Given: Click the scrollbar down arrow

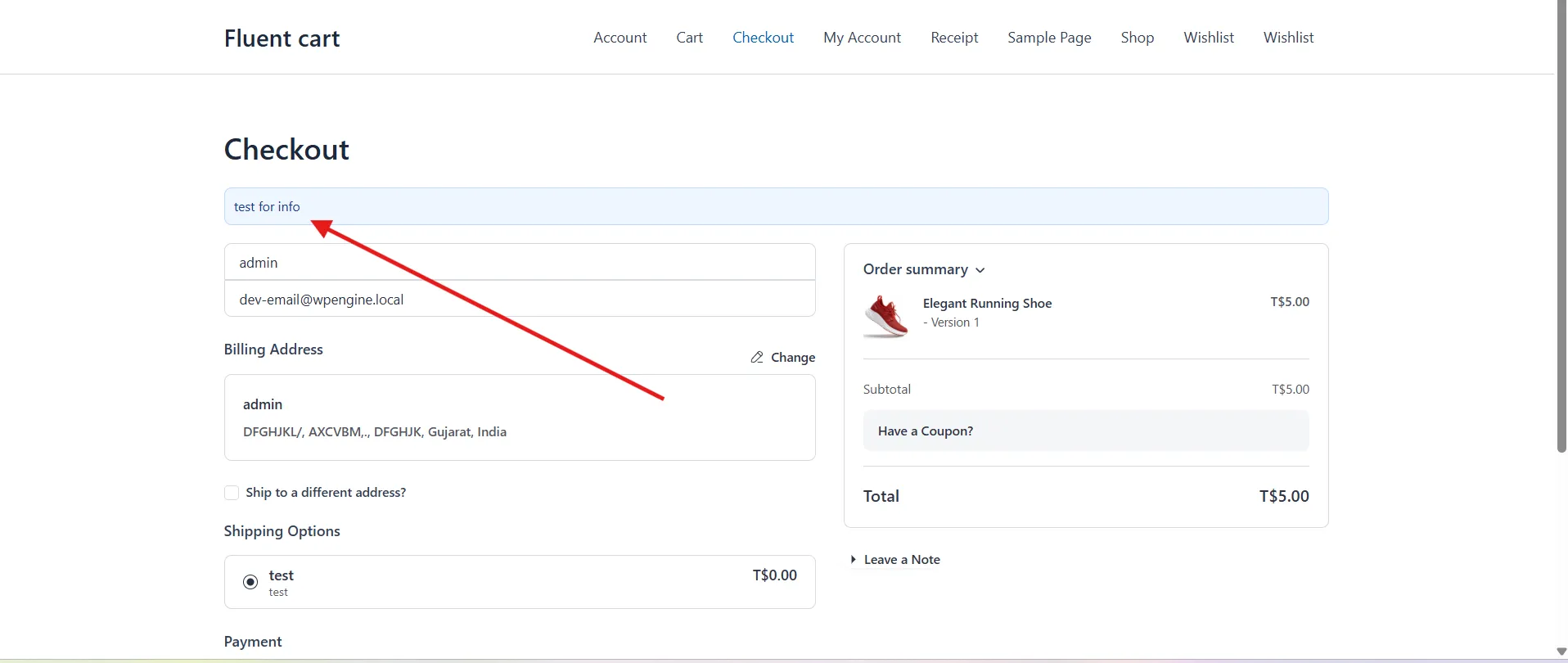Looking at the screenshot, I should pos(1561,652).
